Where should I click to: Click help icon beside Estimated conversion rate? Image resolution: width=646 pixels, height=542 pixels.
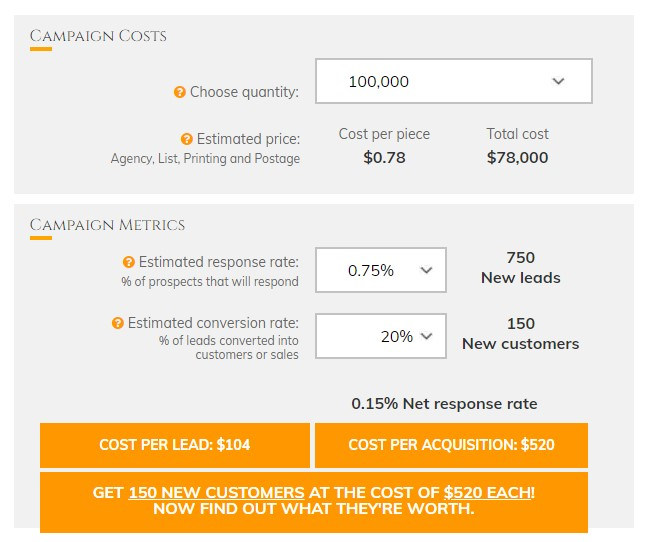pyautogui.click(x=117, y=323)
